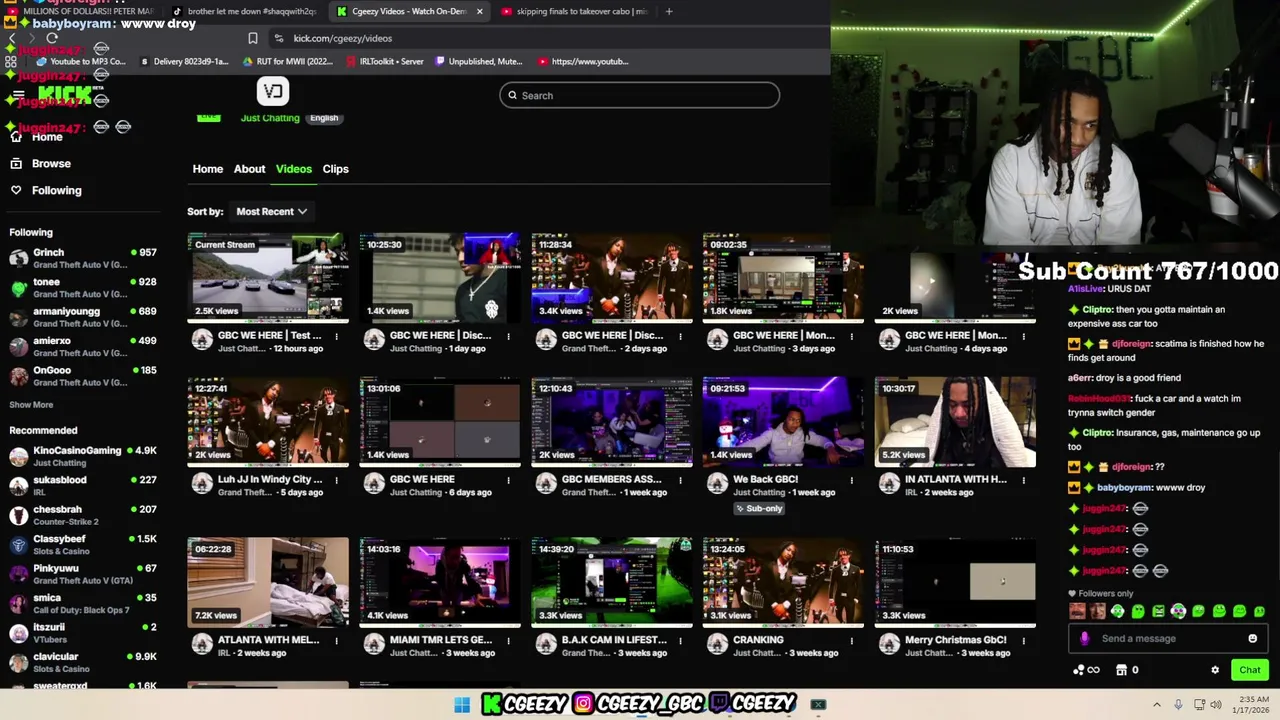
Task: Open options menu for Merry Christmas GBC! video
Action: point(1024,640)
